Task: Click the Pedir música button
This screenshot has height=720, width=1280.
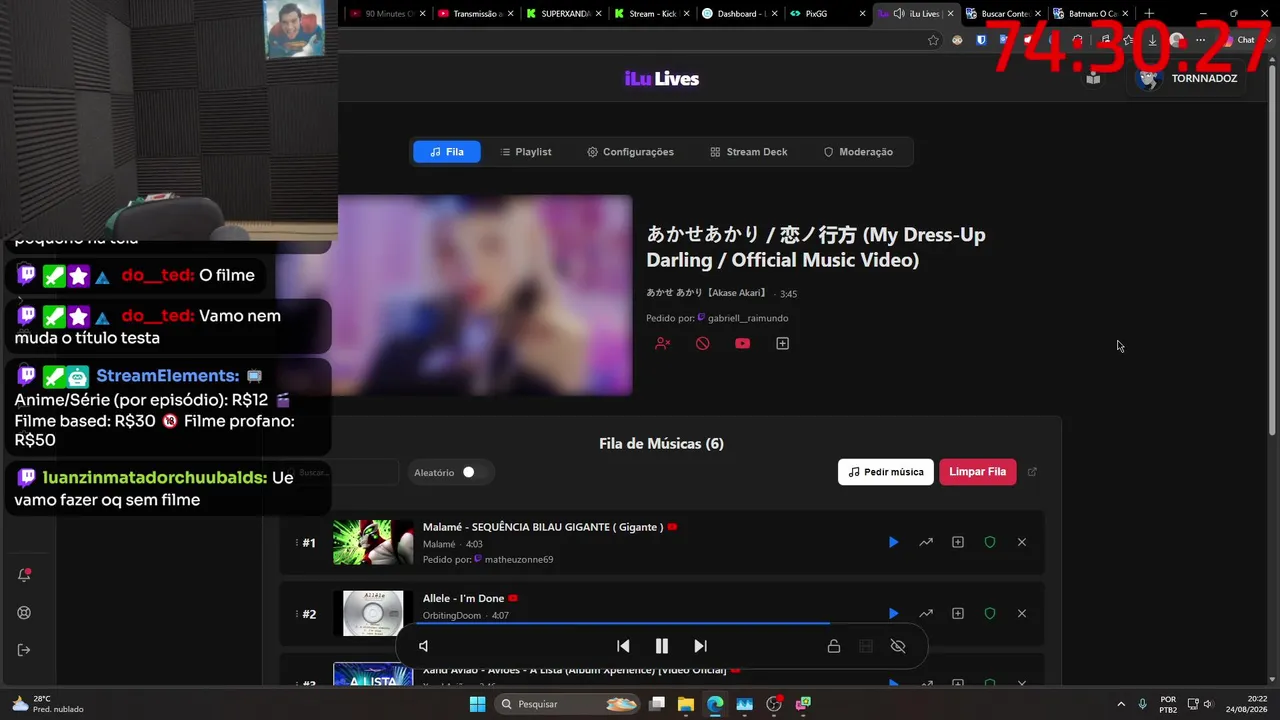Action: [x=886, y=472]
